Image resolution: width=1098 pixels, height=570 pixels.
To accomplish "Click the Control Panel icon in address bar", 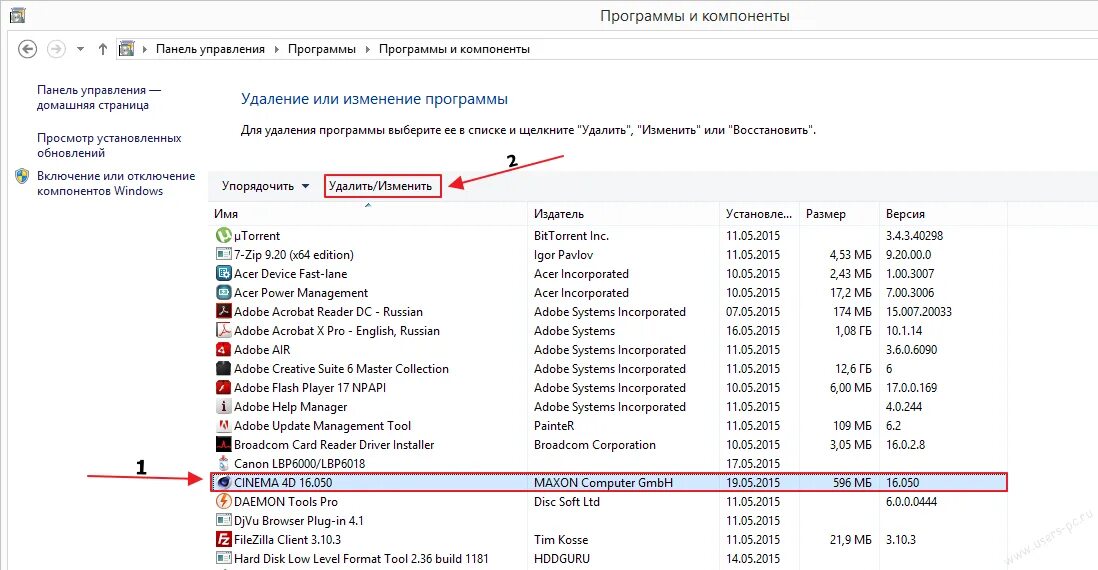I will pyautogui.click(x=126, y=49).
